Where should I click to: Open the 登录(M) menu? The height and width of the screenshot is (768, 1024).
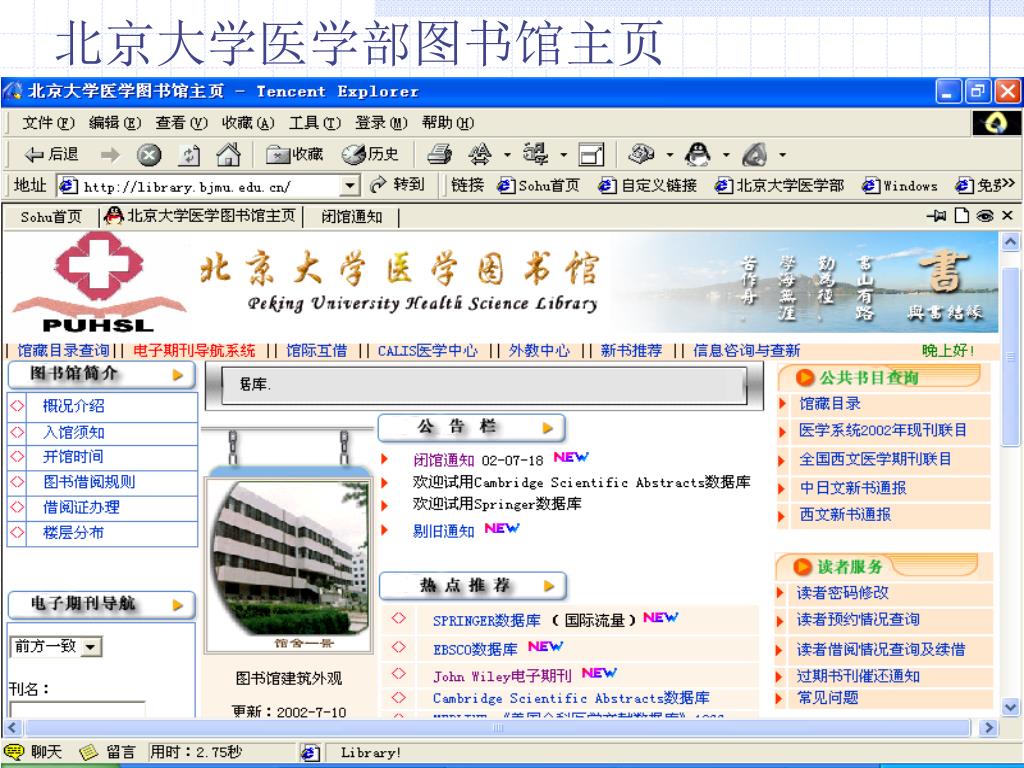(x=381, y=123)
